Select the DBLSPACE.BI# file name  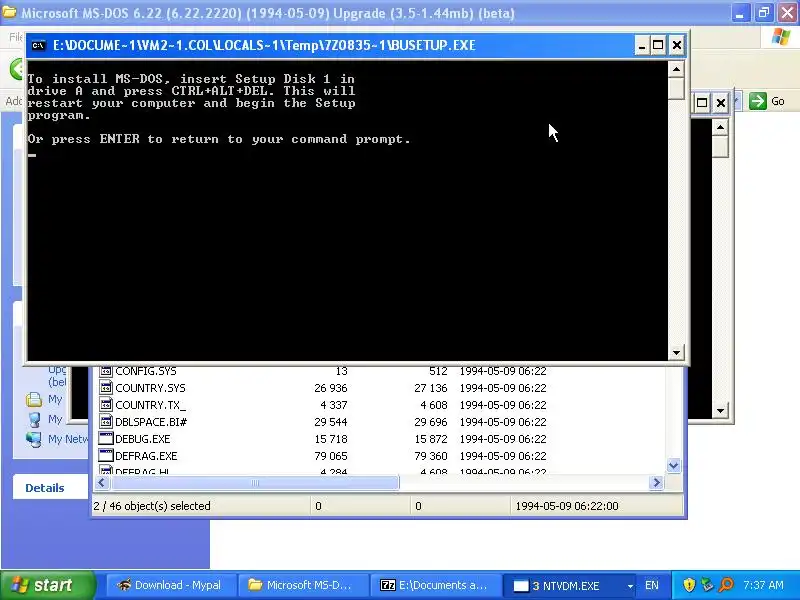(151, 422)
